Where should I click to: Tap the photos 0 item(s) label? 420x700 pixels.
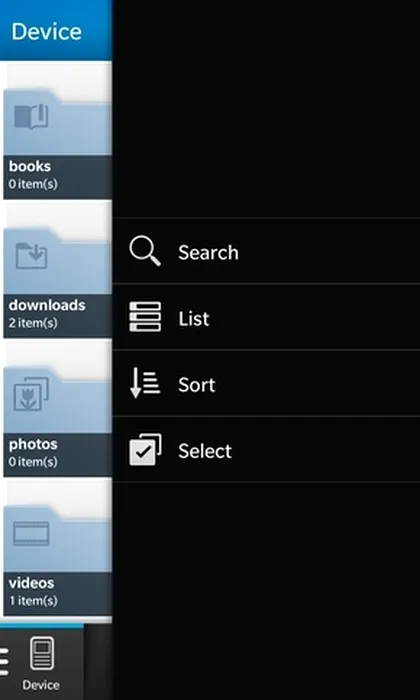[x=33, y=462]
